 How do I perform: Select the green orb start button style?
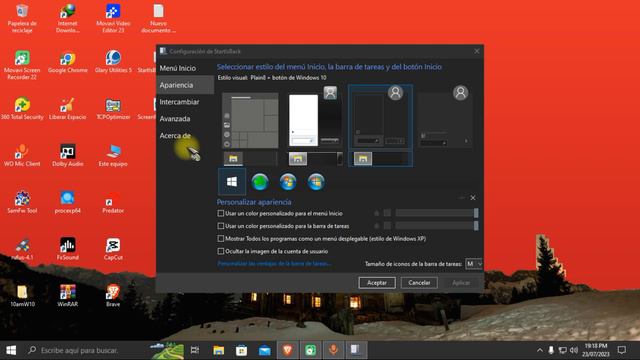coord(260,182)
